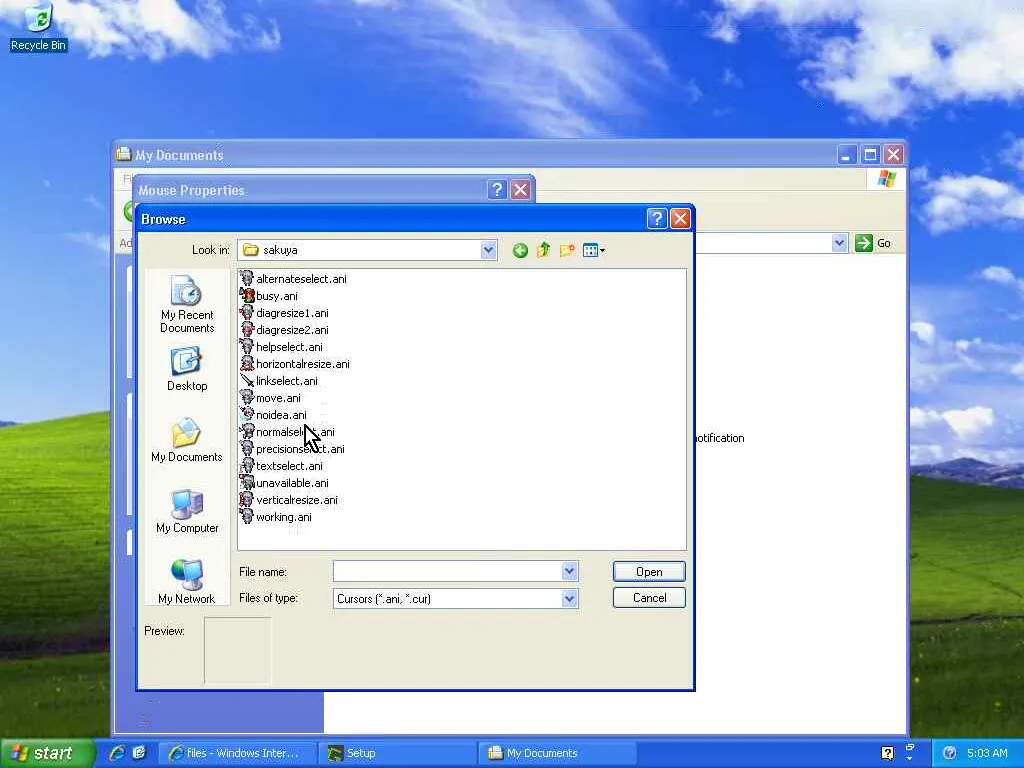
Task: Open the View menu icon in Browse
Action: 594,250
